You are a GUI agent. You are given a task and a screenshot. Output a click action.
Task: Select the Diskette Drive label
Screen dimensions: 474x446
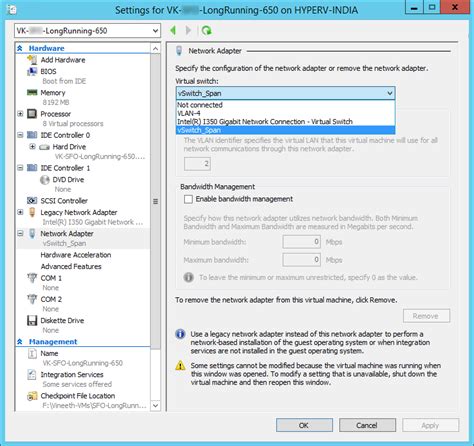(62, 320)
